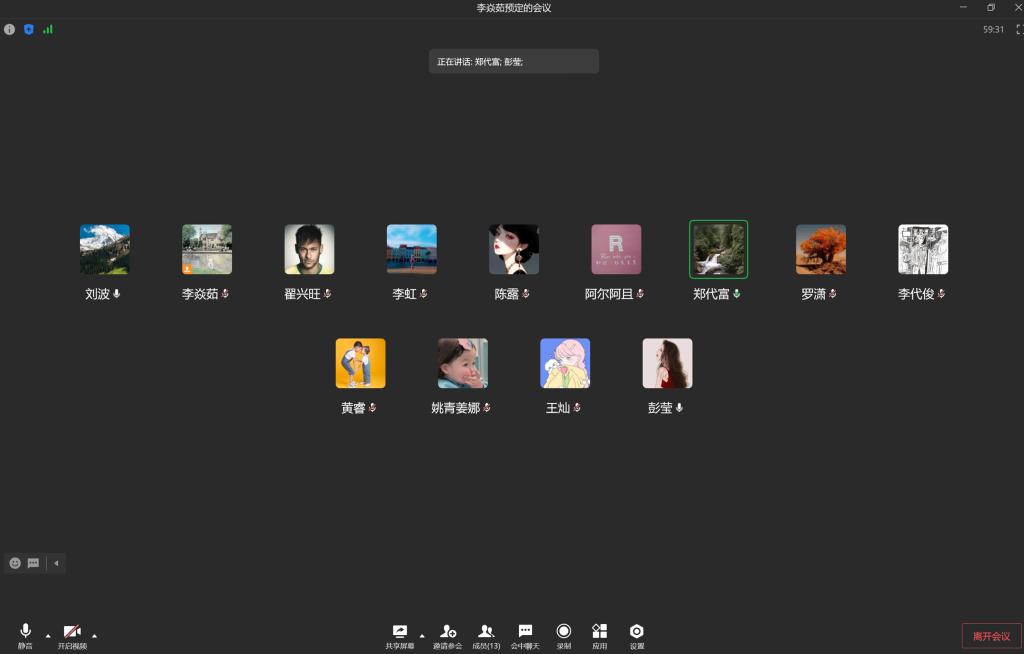The image size is (1024, 654).
Task: Open the emoji reactions icon
Action: pos(15,563)
